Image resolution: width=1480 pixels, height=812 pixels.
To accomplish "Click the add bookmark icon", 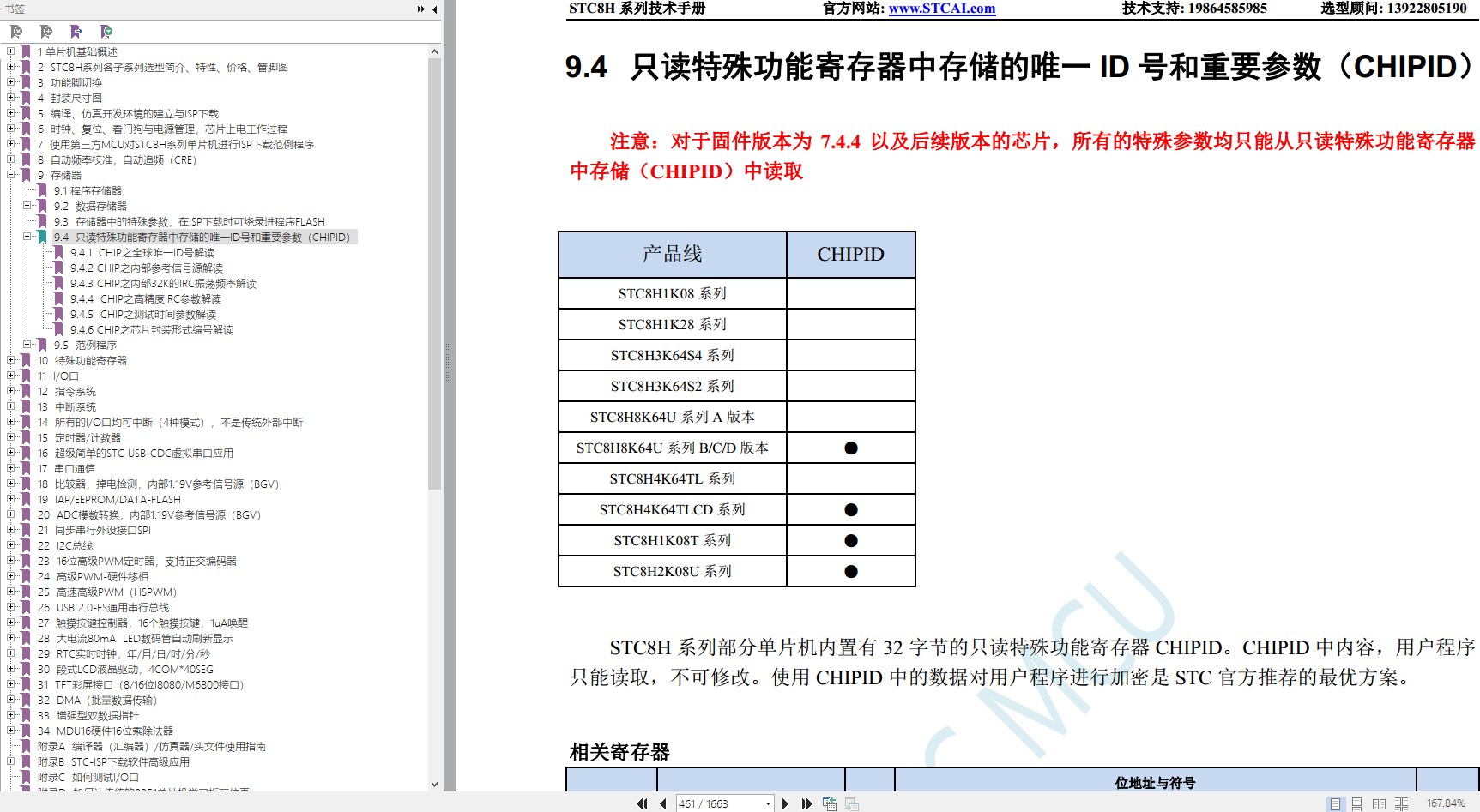I will point(46,32).
